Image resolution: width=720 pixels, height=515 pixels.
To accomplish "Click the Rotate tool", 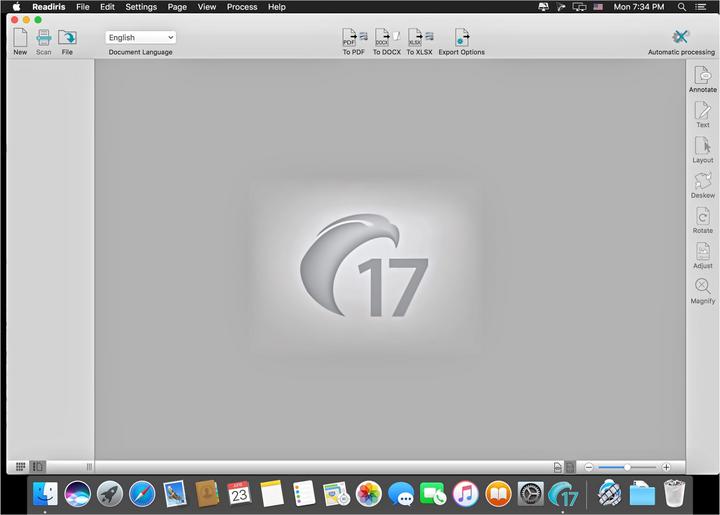I will (x=703, y=221).
